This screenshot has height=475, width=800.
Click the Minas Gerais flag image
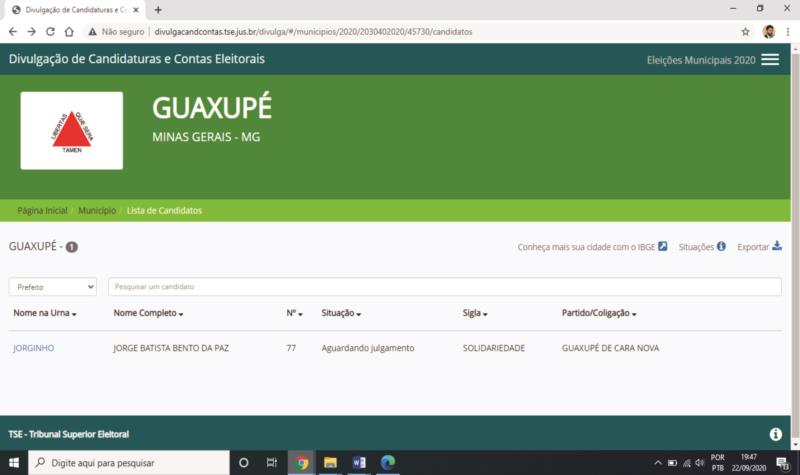(71, 131)
